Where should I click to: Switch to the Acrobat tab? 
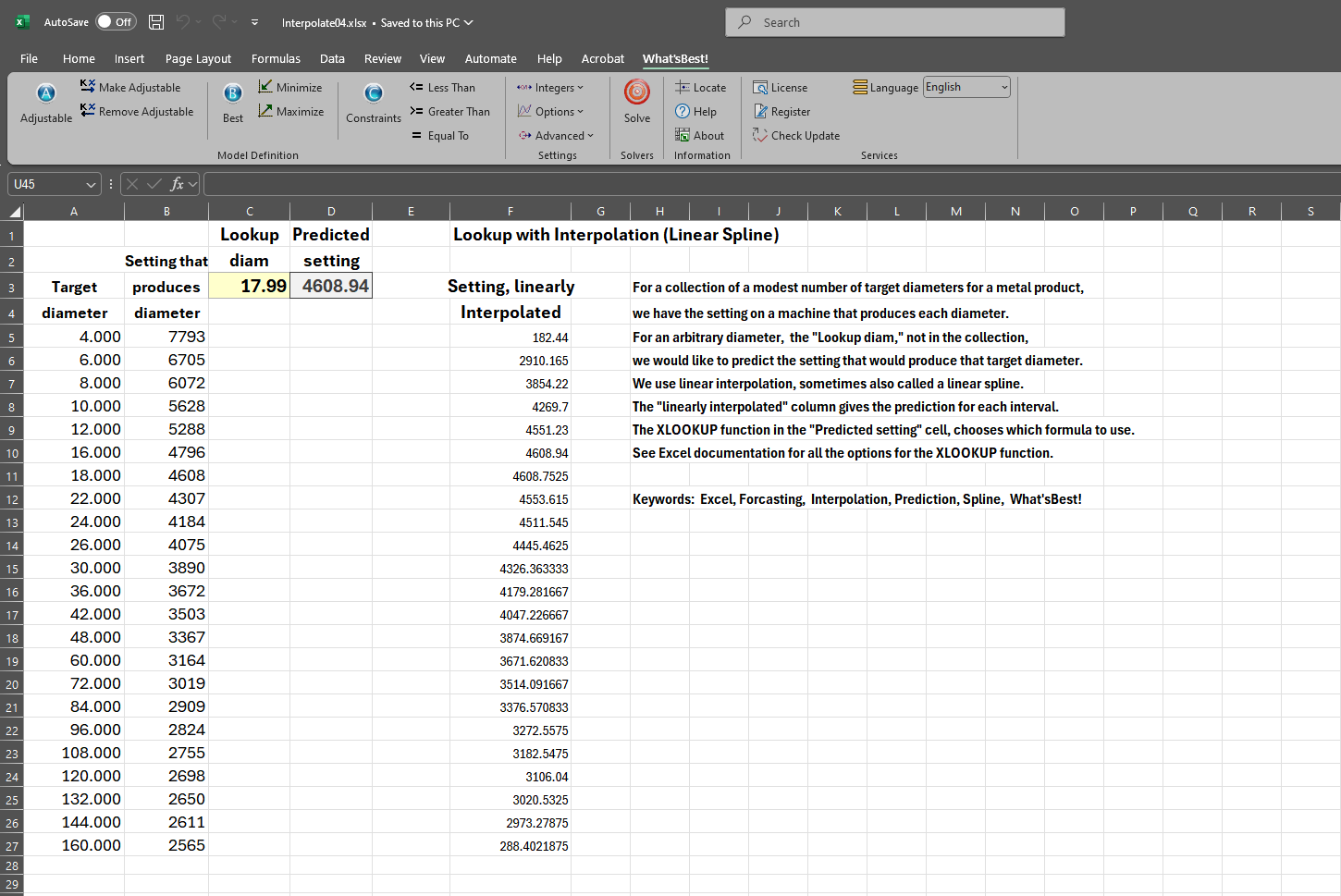[x=603, y=58]
